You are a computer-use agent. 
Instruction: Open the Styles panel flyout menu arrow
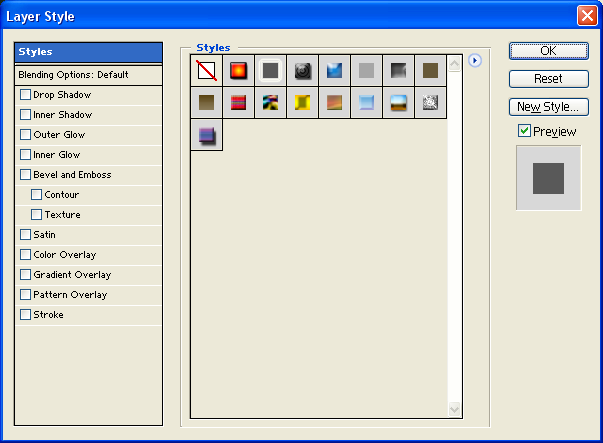[x=475, y=60]
